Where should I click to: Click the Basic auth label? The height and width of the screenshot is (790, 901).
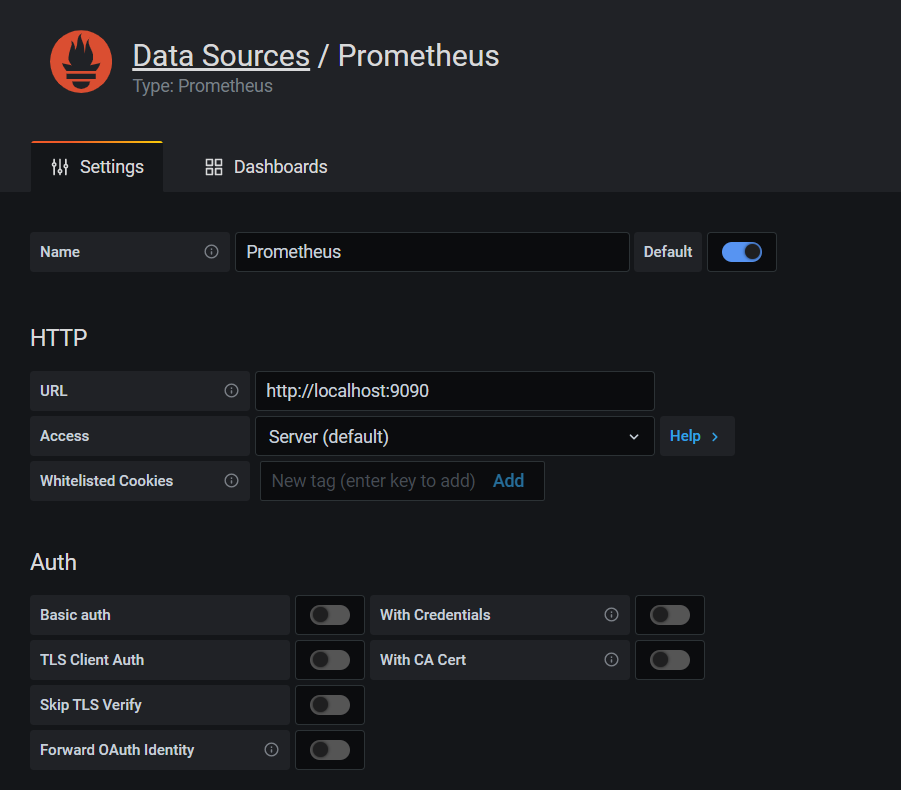tap(75, 615)
